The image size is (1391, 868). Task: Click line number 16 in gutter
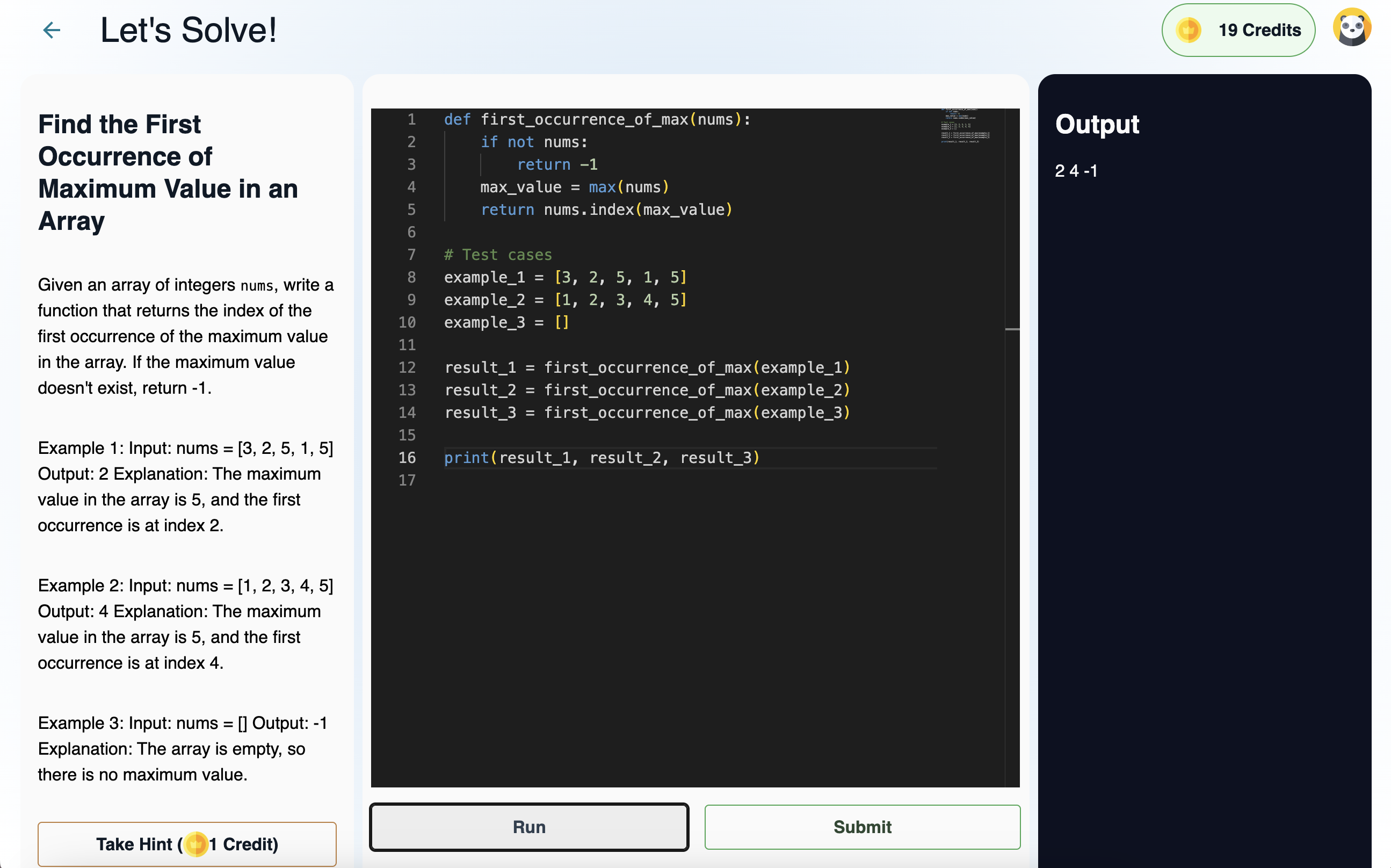[407, 458]
